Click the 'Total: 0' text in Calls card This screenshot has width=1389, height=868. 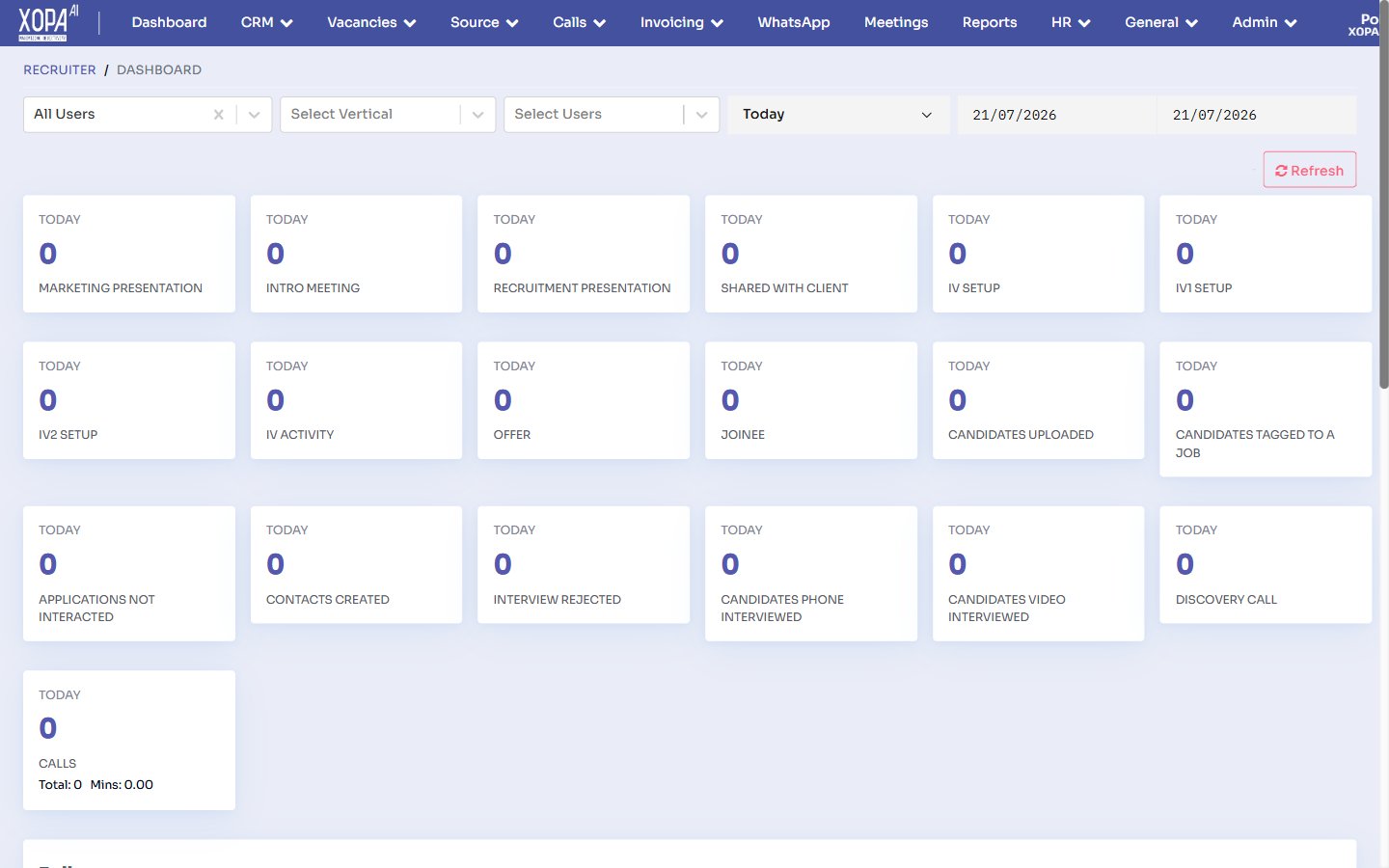60,785
